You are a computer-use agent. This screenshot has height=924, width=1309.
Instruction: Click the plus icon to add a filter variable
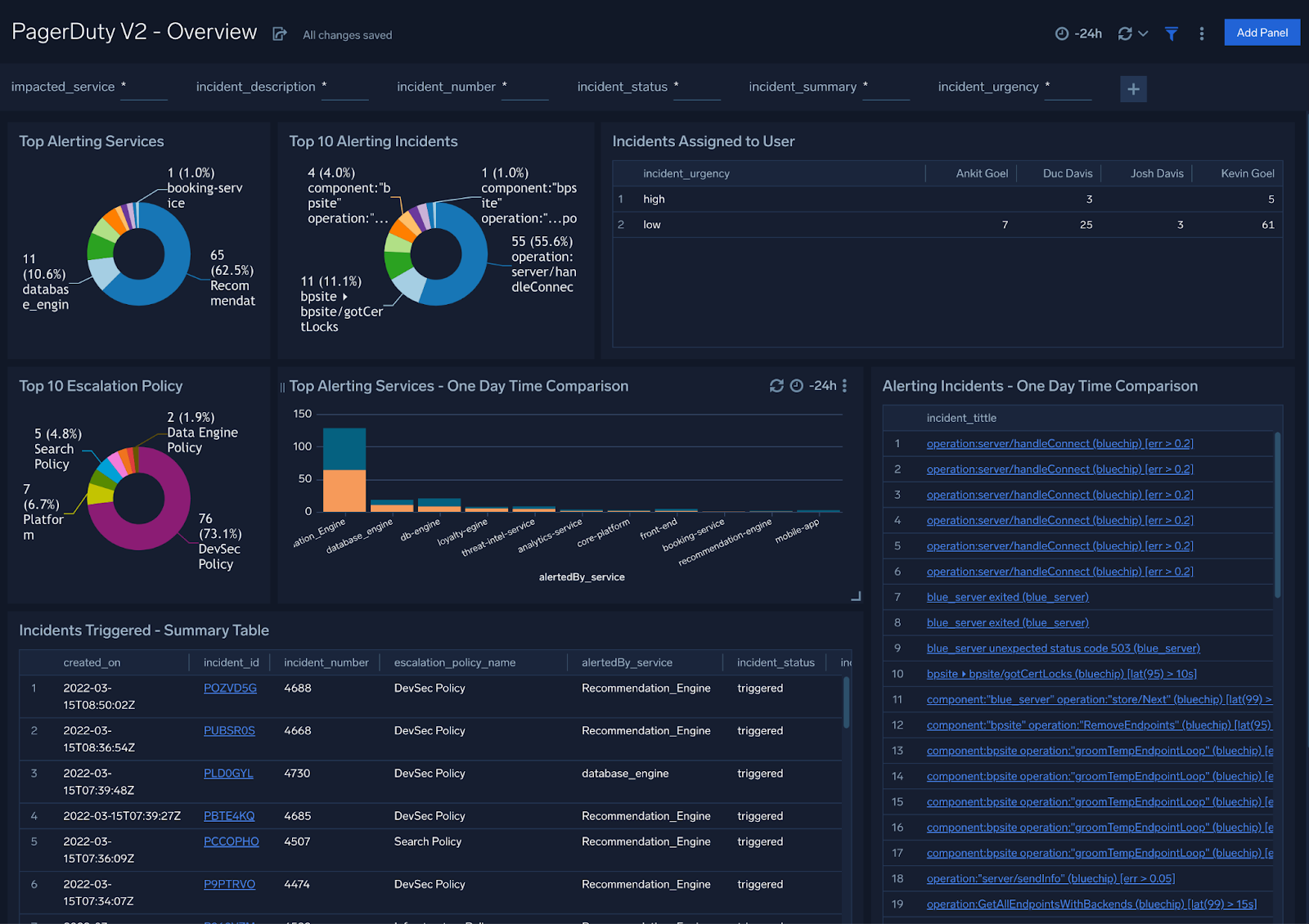[x=1134, y=88]
